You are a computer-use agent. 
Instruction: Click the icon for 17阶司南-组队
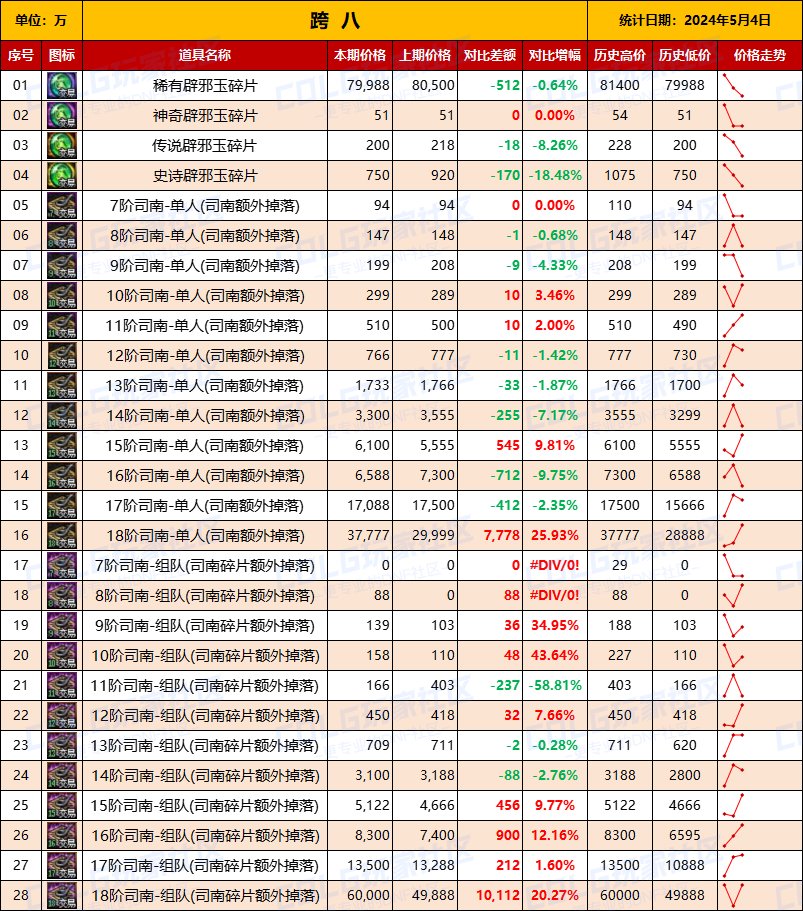point(62,866)
